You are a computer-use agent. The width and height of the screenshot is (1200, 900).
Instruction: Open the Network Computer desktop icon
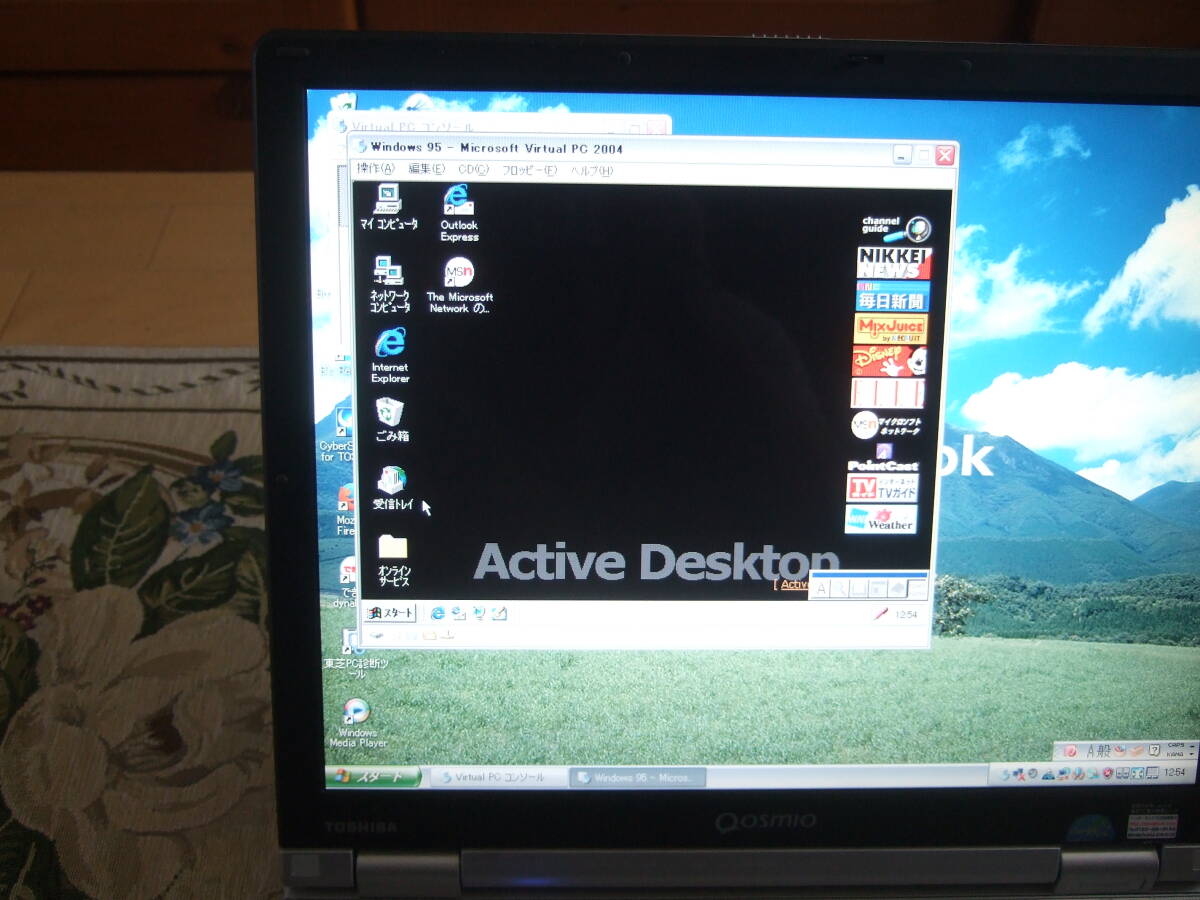coord(389,285)
